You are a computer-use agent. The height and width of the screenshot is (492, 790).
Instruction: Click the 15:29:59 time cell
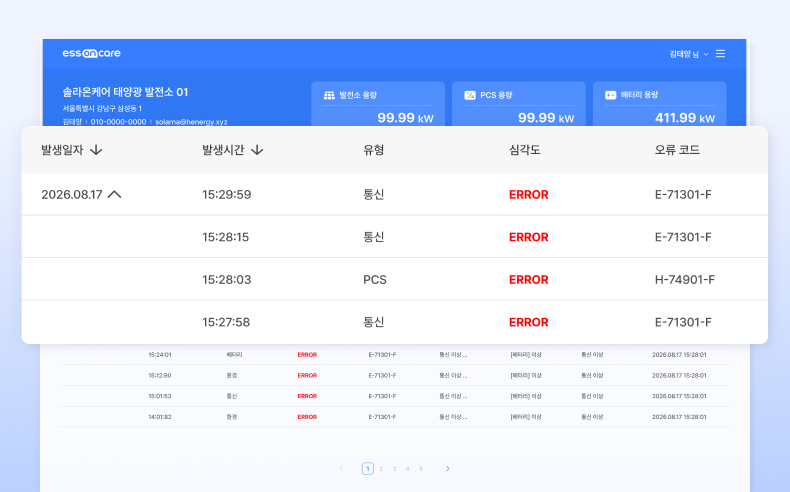(x=227, y=194)
